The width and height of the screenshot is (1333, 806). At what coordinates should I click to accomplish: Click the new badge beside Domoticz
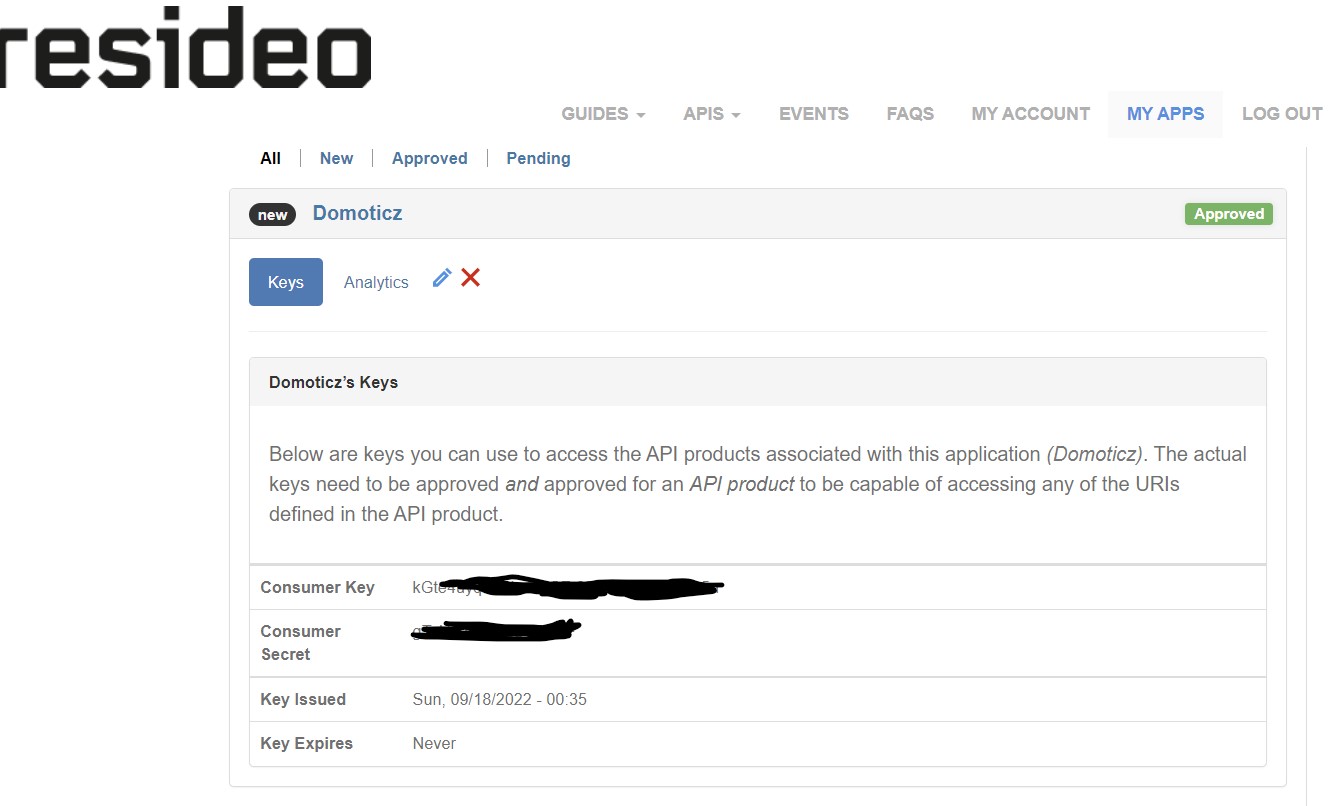272,214
